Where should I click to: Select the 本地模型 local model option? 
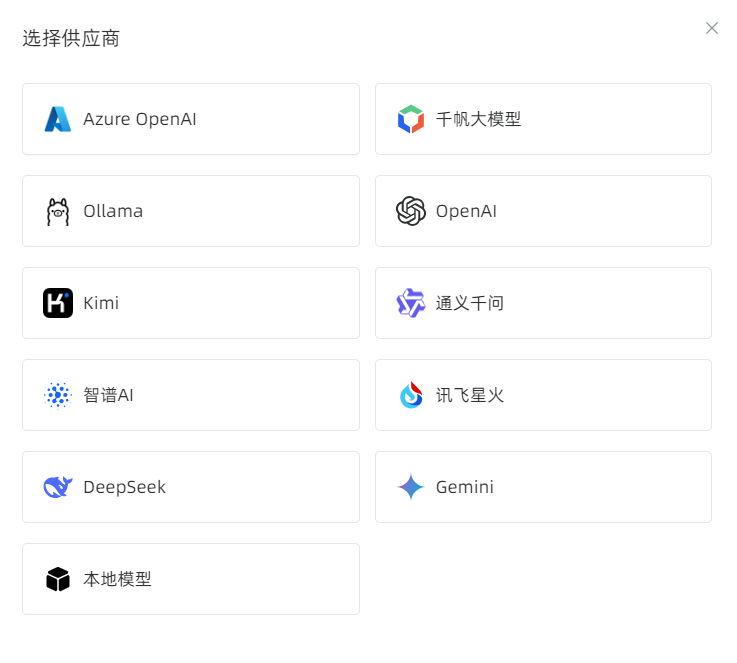(x=191, y=579)
